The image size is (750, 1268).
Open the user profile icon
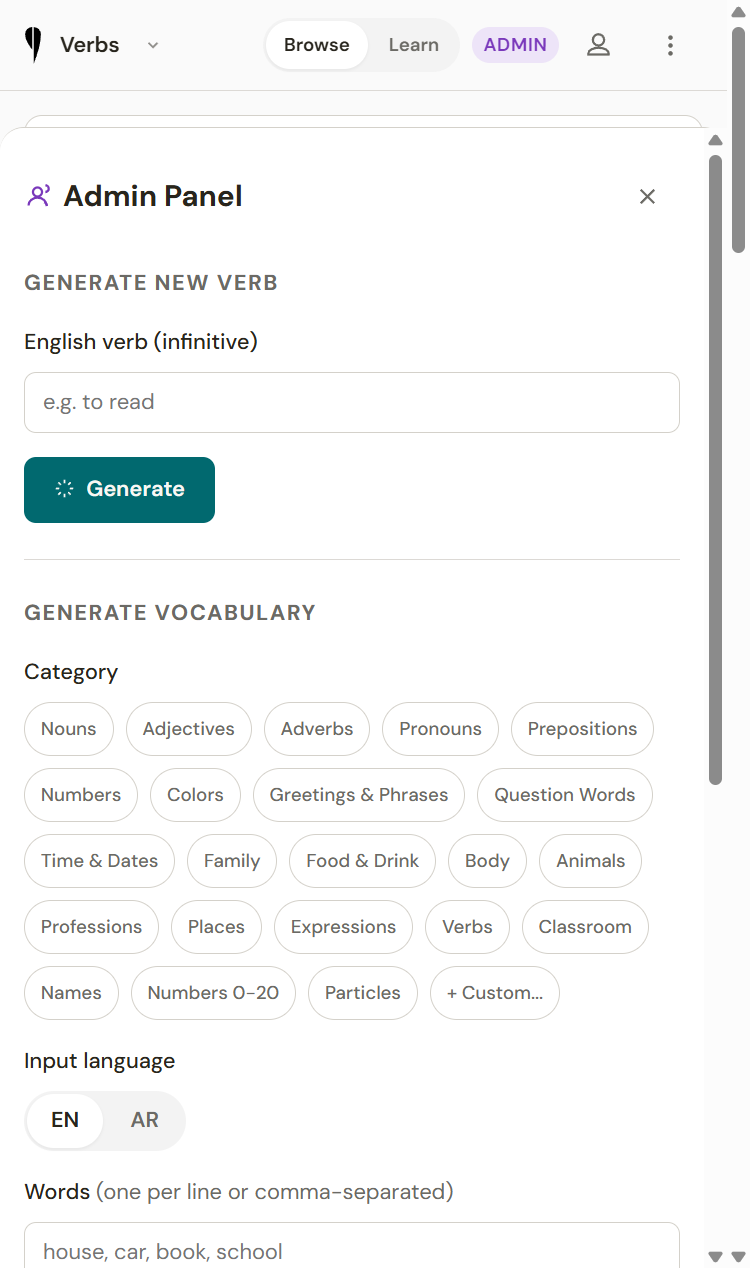click(x=598, y=45)
